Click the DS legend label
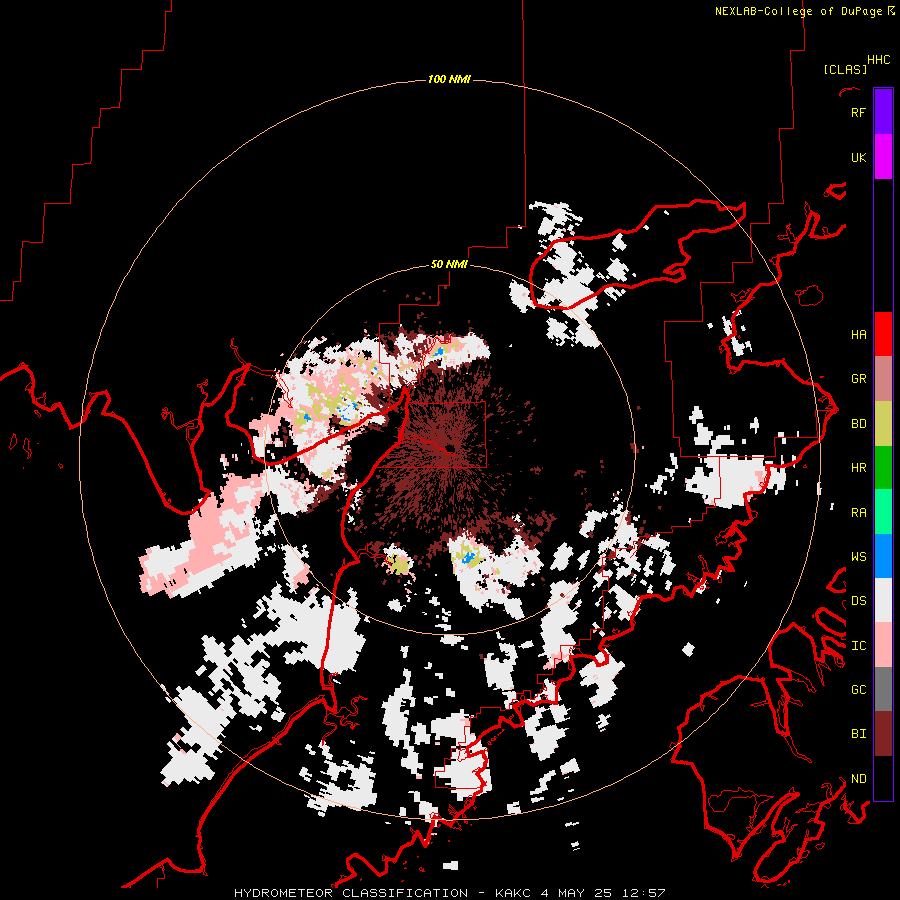The image size is (900, 900). point(858,600)
